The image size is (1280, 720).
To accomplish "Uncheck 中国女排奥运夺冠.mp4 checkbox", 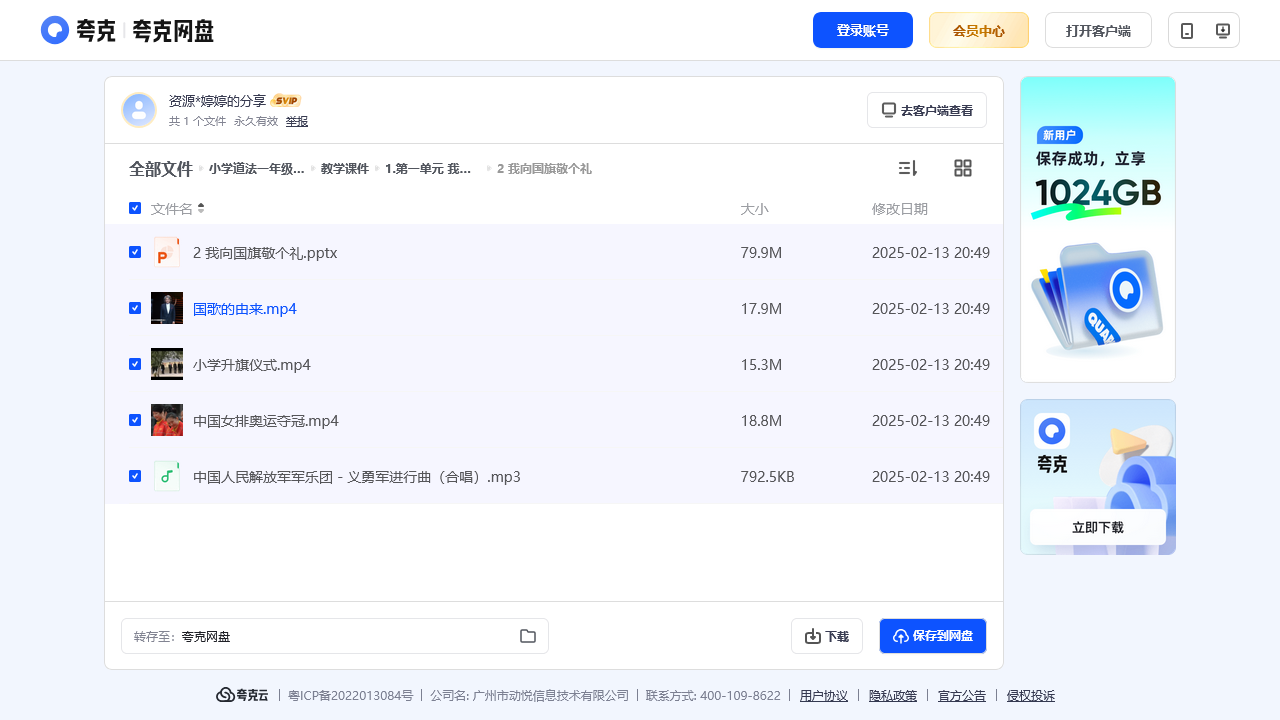I will (135, 420).
